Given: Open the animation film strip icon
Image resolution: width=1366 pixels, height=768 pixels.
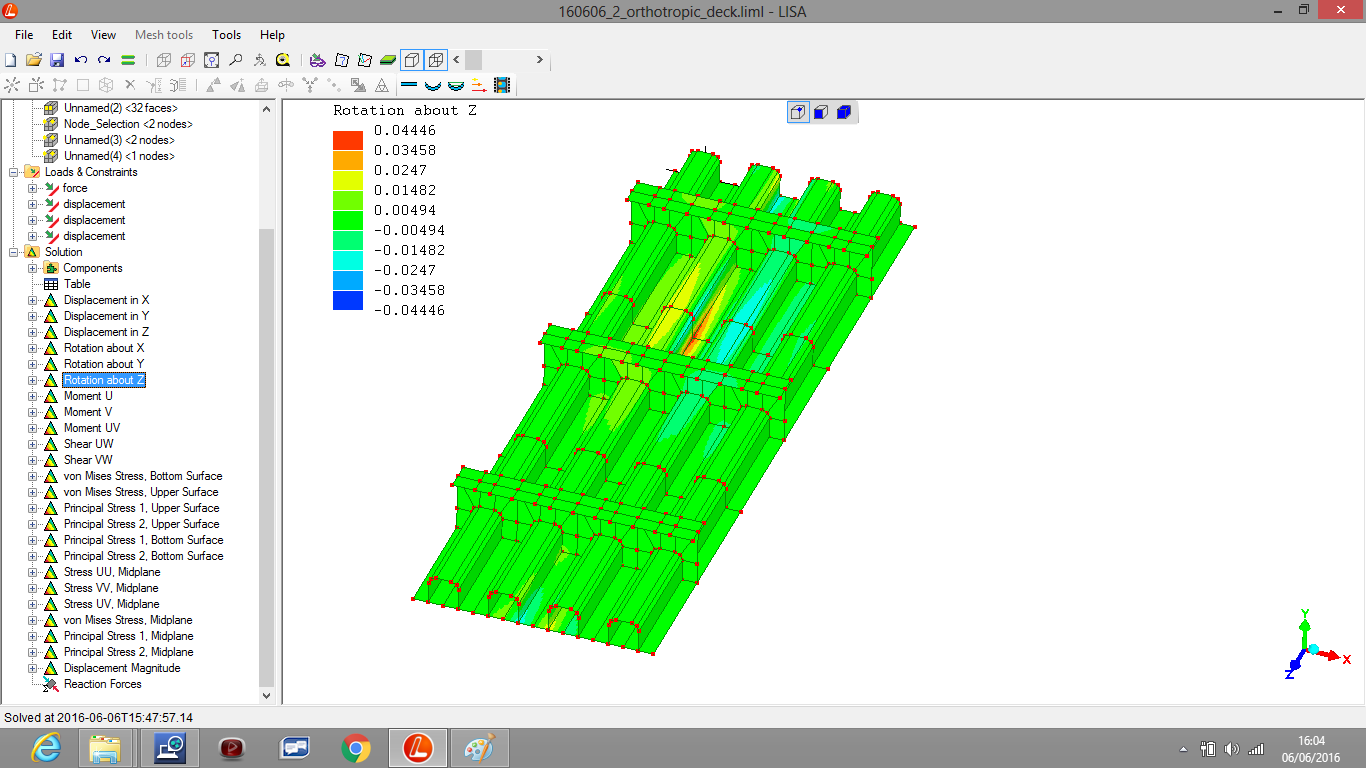Looking at the screenshot, I should 502,86.
